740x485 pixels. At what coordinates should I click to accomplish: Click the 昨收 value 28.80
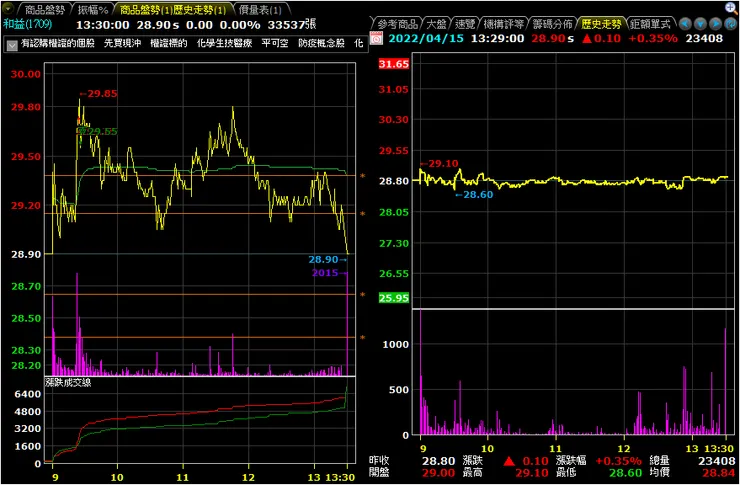pos(438,461)
